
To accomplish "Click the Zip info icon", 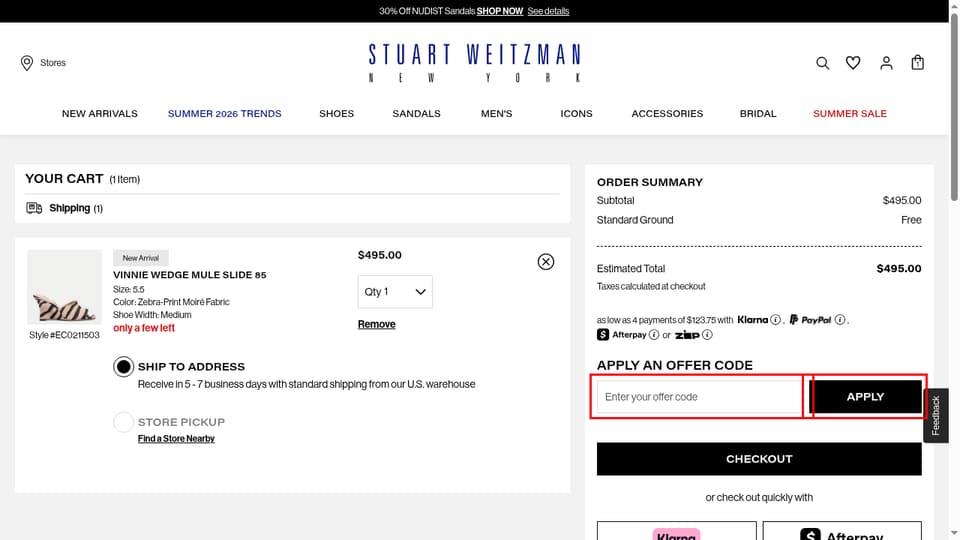I will tap(707, 335).
